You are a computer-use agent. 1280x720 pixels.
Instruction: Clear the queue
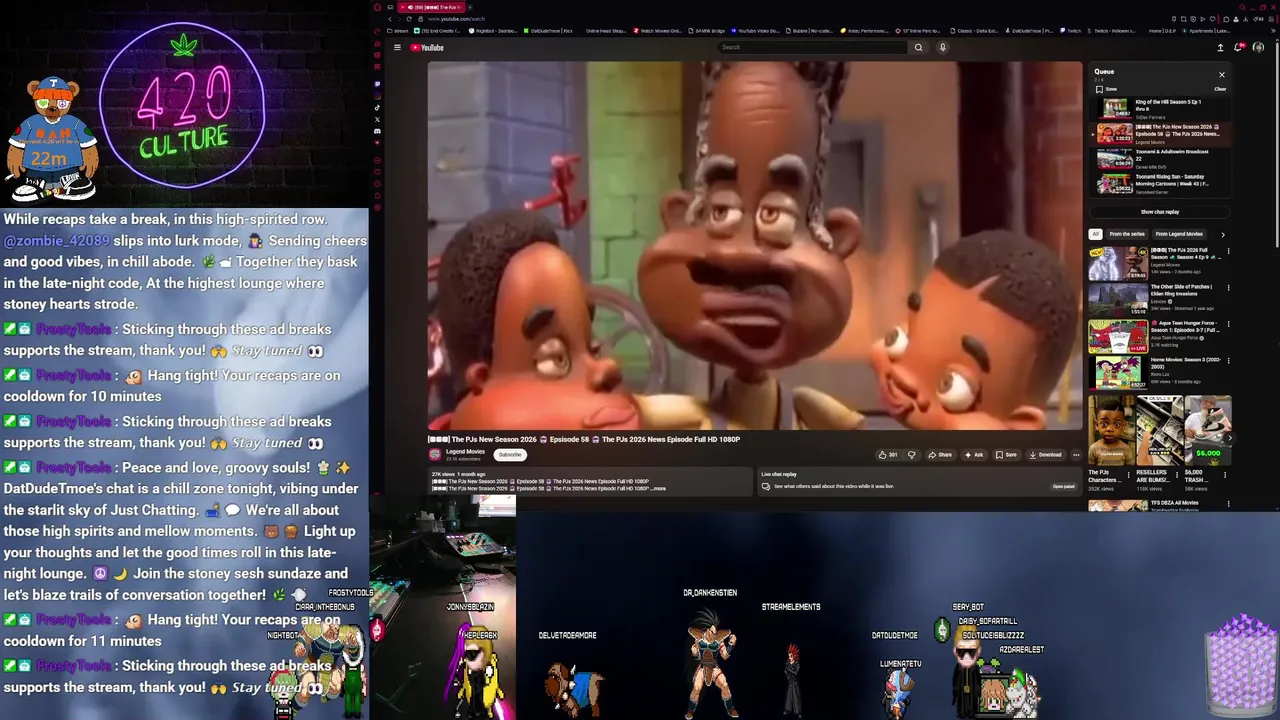pos(1220,89)
